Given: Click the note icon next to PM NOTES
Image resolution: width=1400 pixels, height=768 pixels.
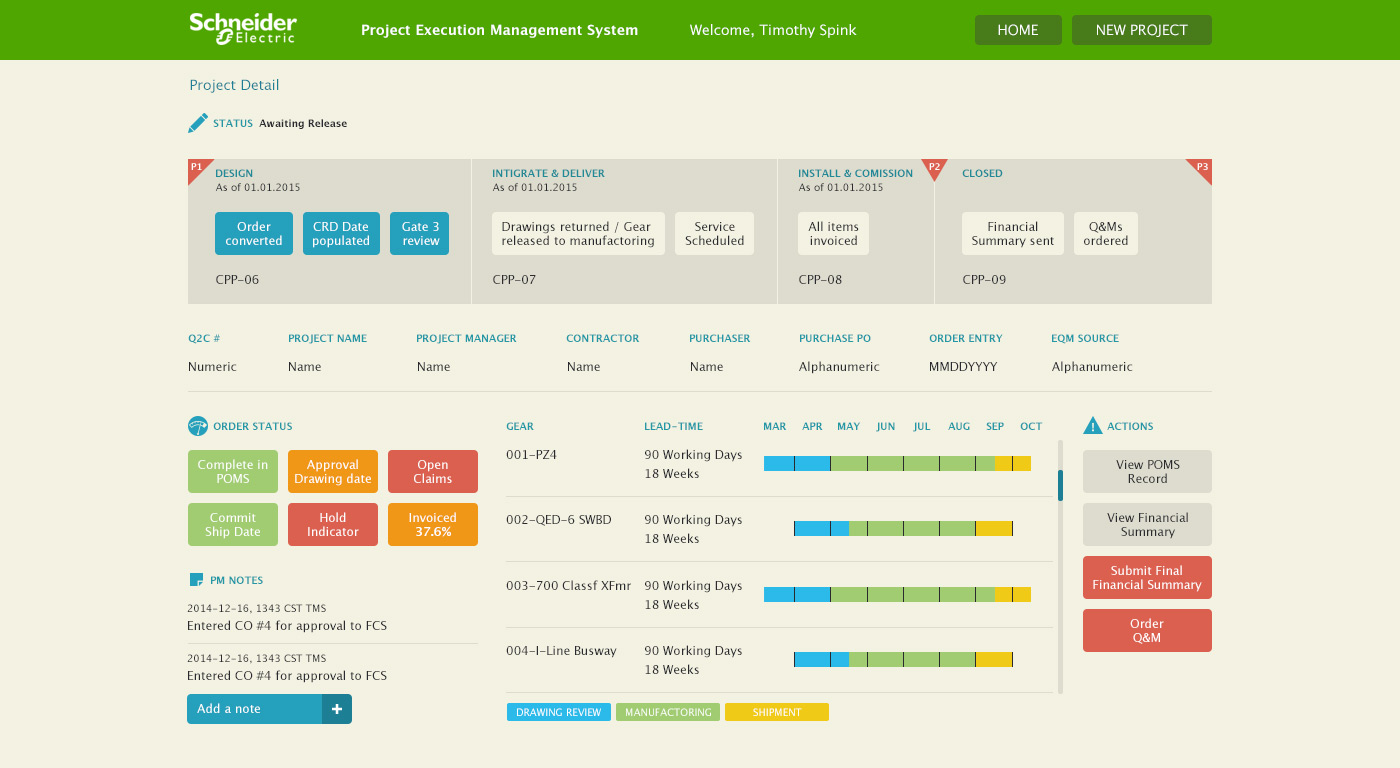Looking at the screenshot, I should (x=196, y=579).
